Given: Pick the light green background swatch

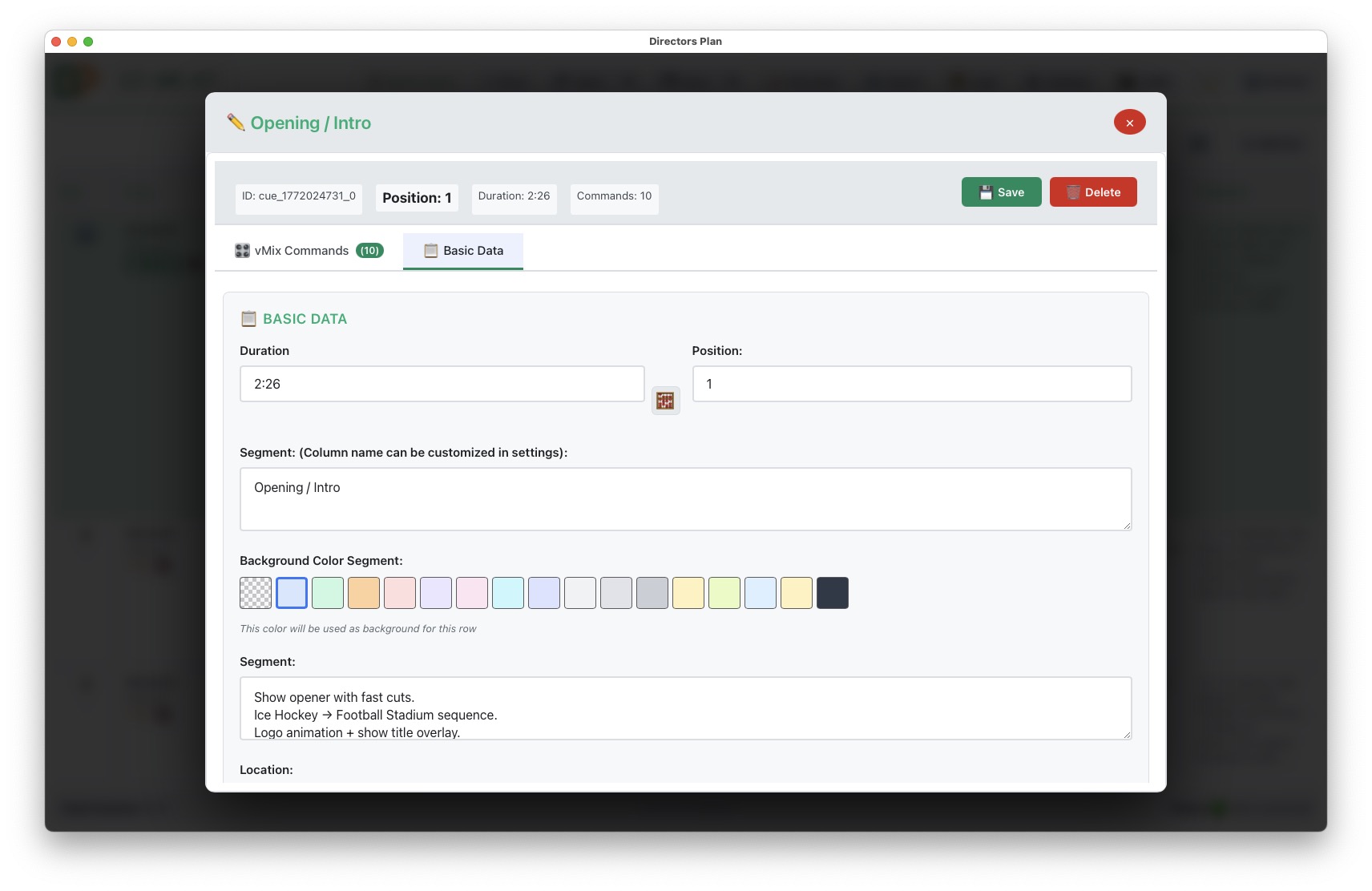Looking at the screenshot, I should [328, 593].
